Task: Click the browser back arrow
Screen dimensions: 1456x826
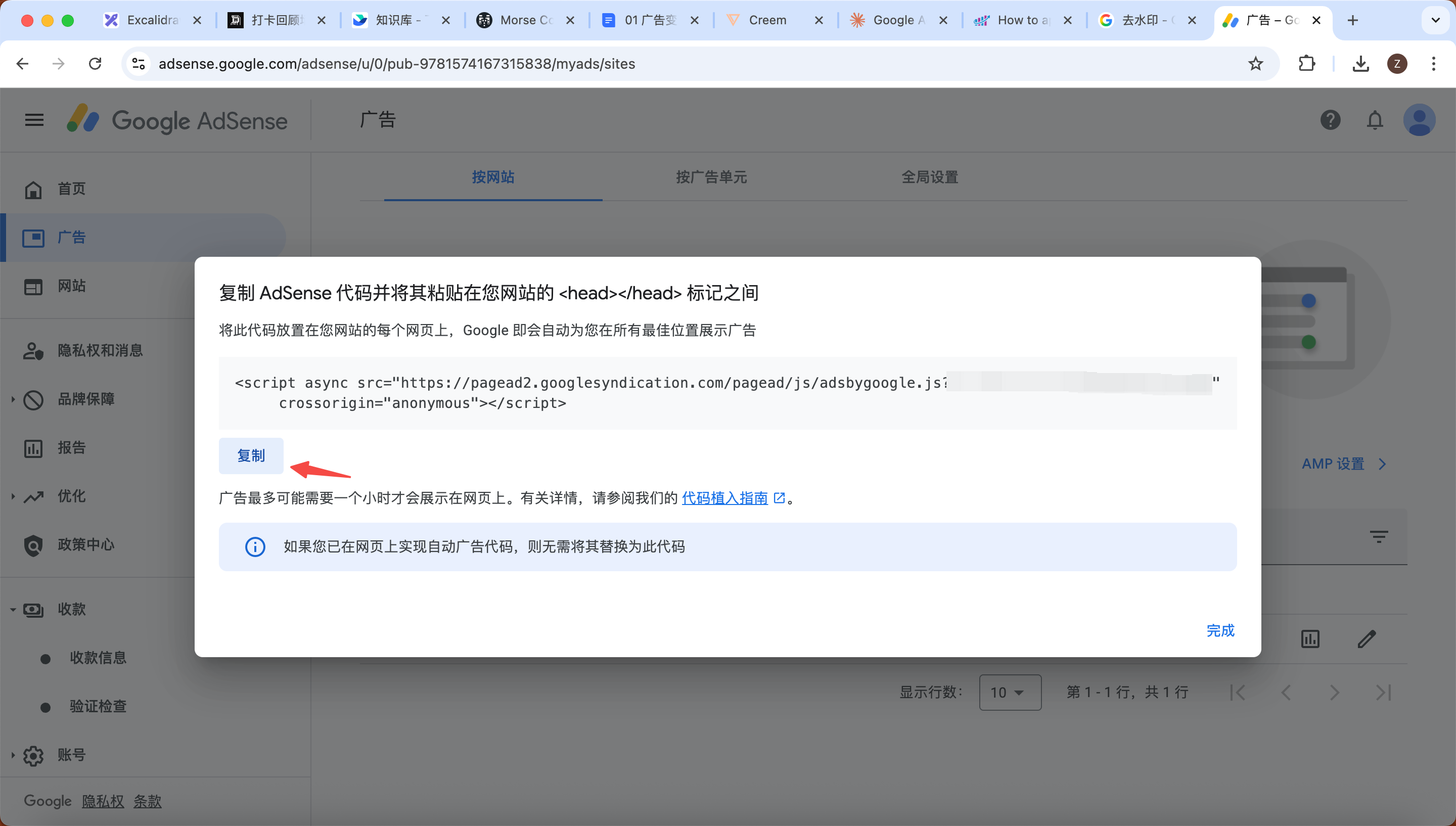Action: pos(23,64)
